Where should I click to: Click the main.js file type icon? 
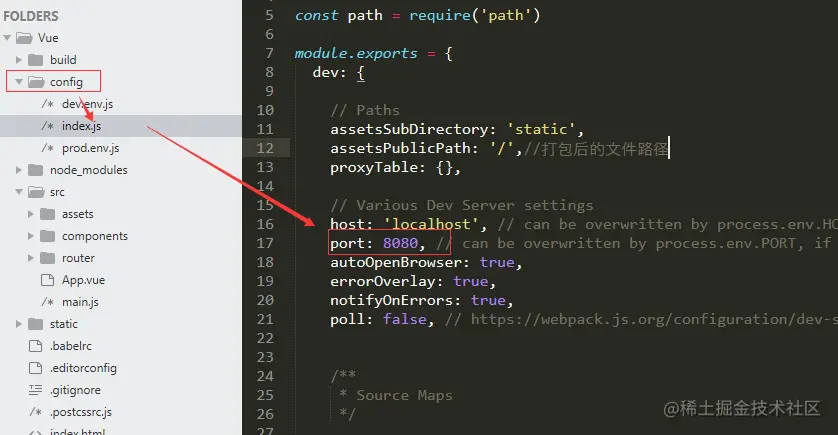pyautogui.click(x=48, y=302)
